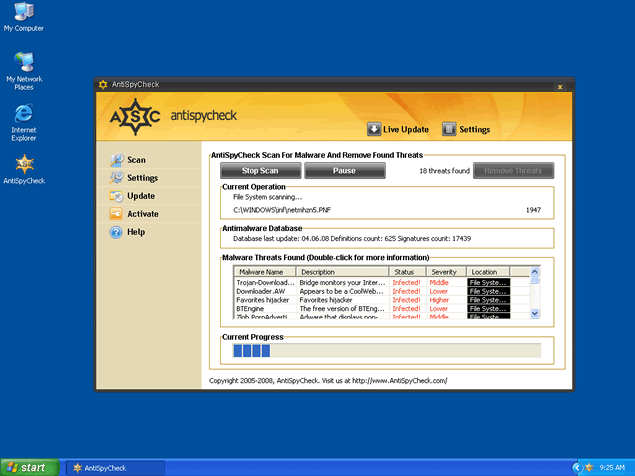Select the Update sidebar icon
The image size is (635, 476).
pyautogui.click(x=117, y=196)
